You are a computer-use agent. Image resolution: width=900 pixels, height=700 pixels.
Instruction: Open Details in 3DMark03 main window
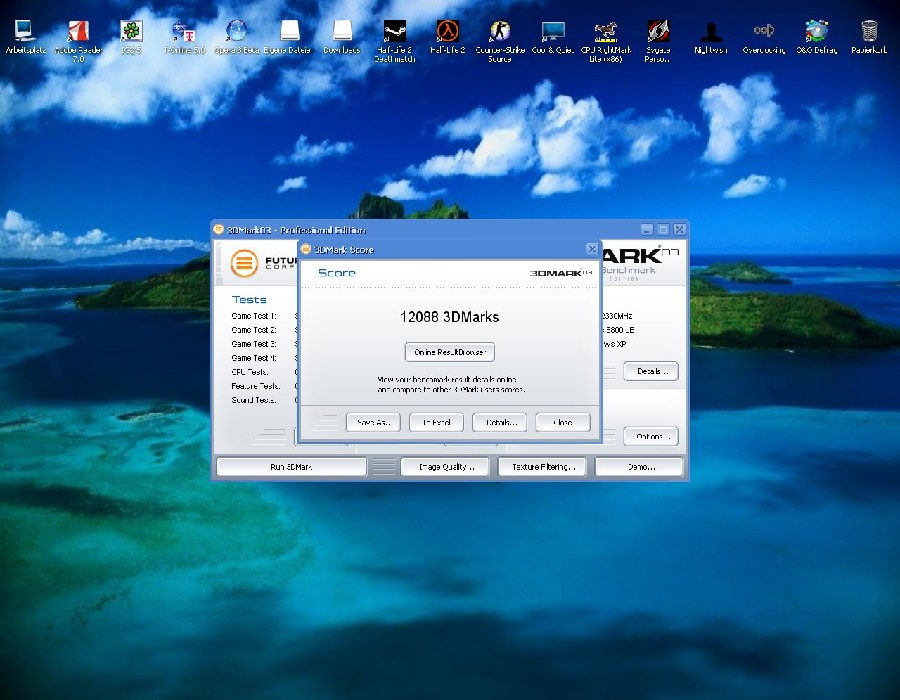pyautogui.click(x=651, y=371)
